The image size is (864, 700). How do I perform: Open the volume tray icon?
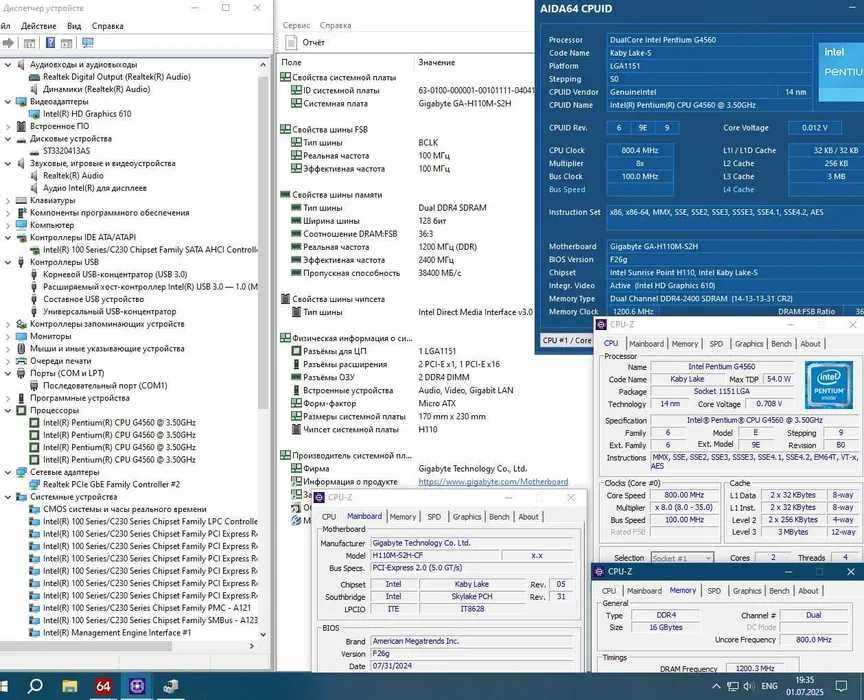click(x=748, y=686)
